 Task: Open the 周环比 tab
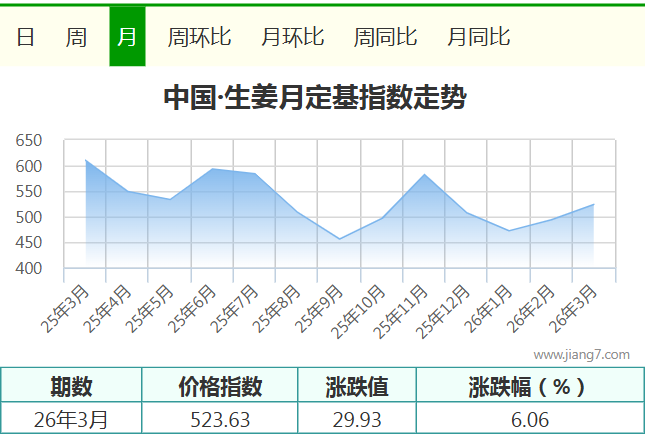tap(199, 37)
